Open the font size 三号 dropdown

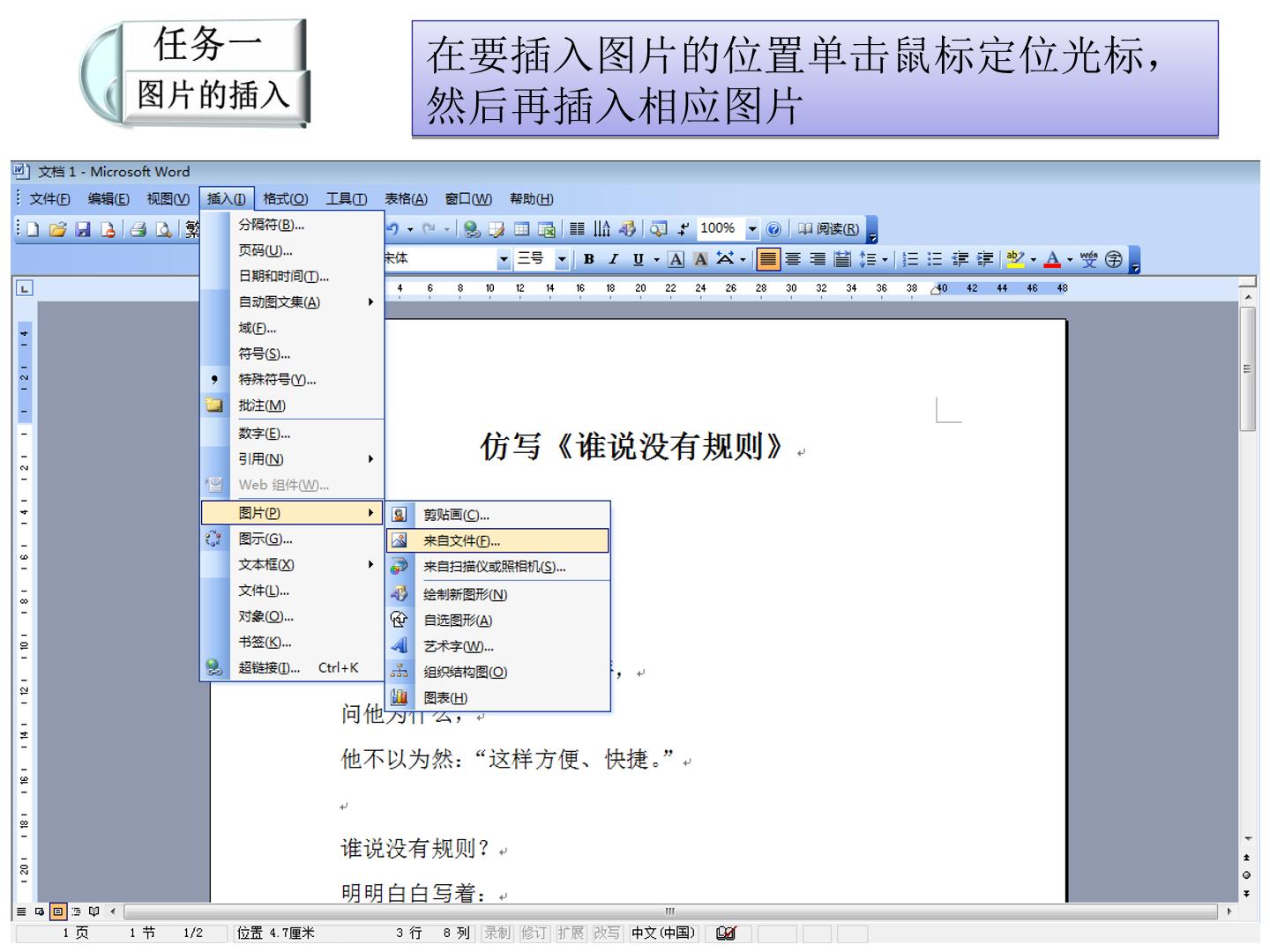click(562, 259)
